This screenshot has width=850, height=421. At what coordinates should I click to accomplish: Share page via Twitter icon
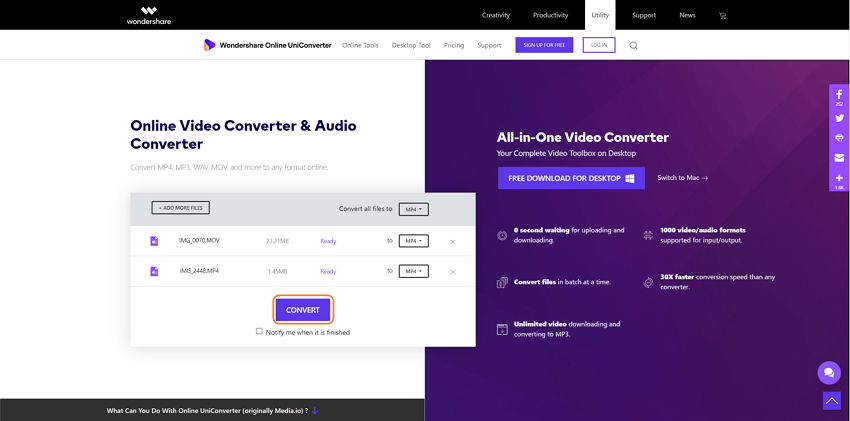click(x=839, y=117)
